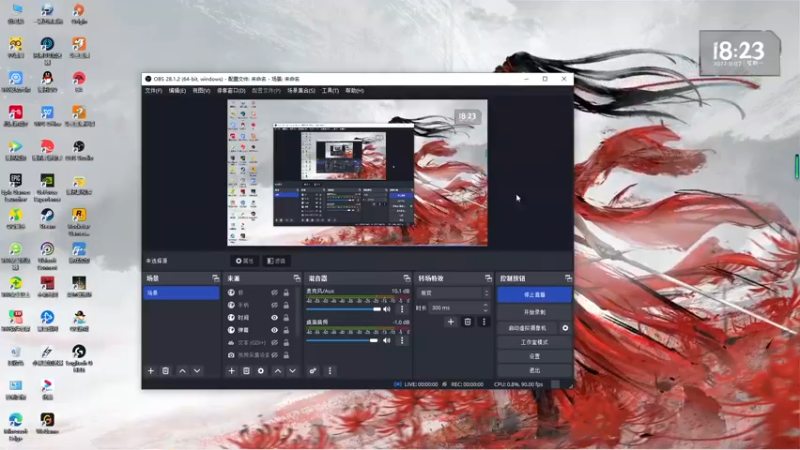
Task: Open 麦克风/Aux three-dot options menu
Action: tap(402, 309)
